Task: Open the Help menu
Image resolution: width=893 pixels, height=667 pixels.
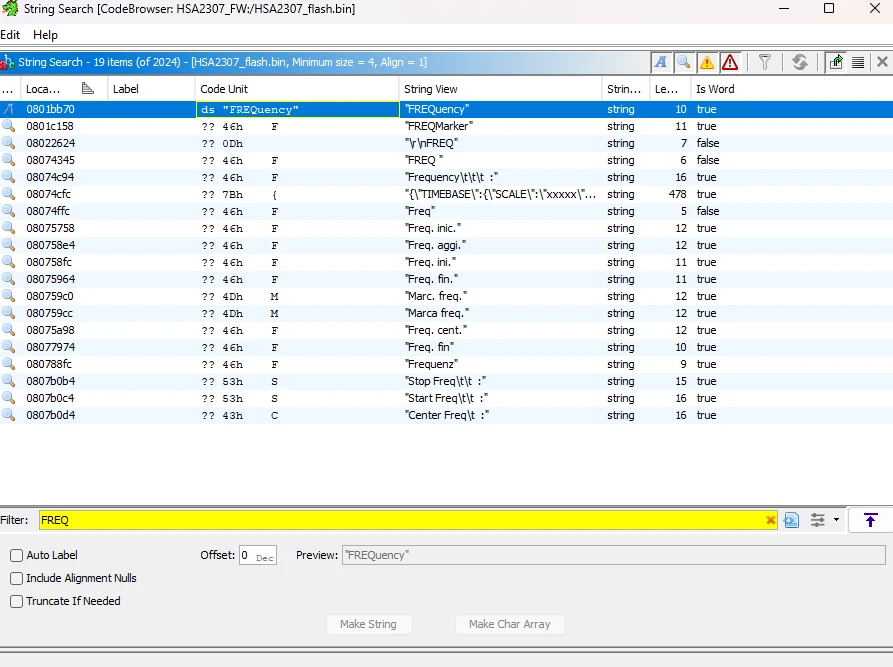Action: click(x=46, y=35)
